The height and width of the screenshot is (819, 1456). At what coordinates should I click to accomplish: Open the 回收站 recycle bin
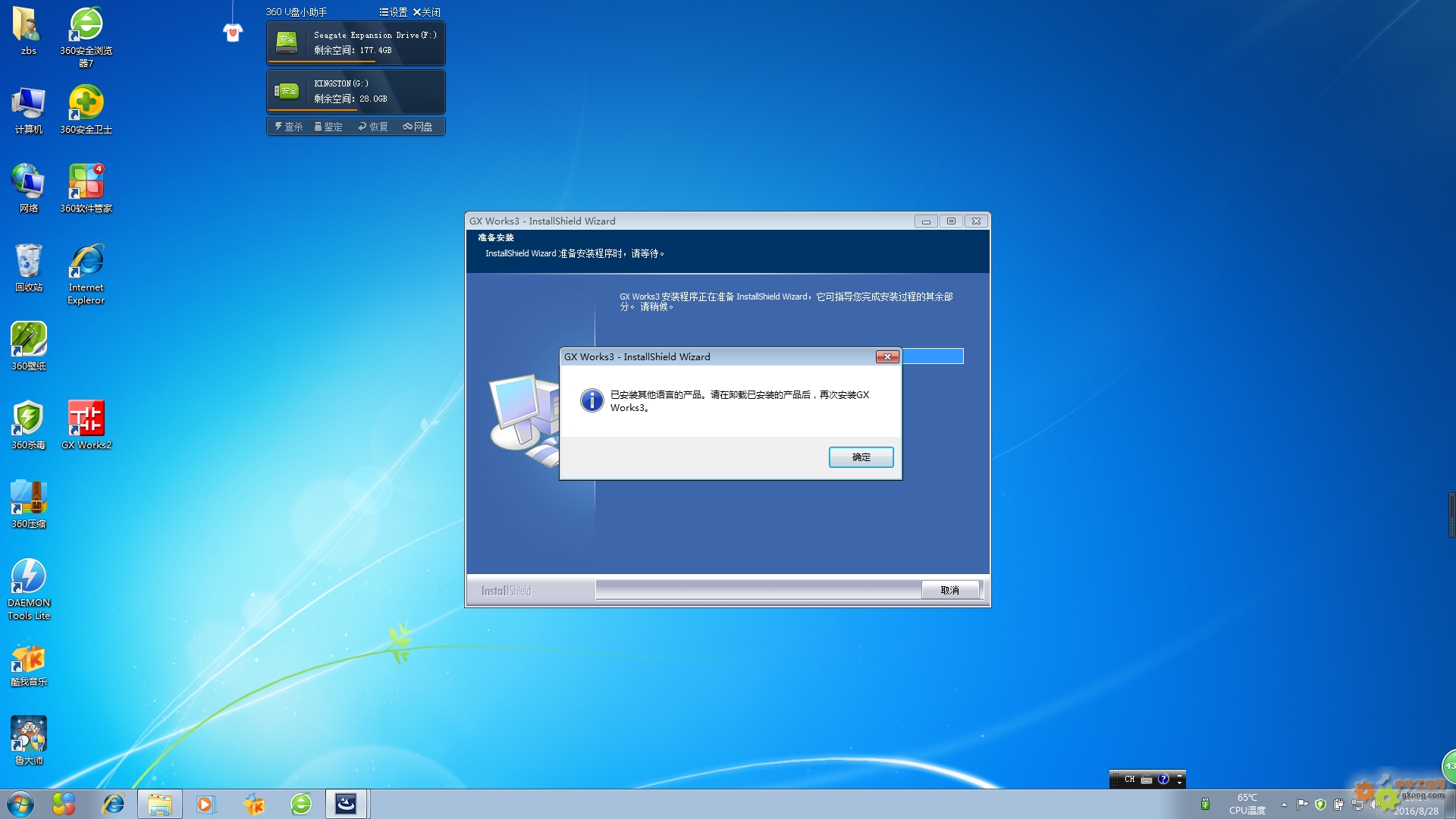[28, 268]
